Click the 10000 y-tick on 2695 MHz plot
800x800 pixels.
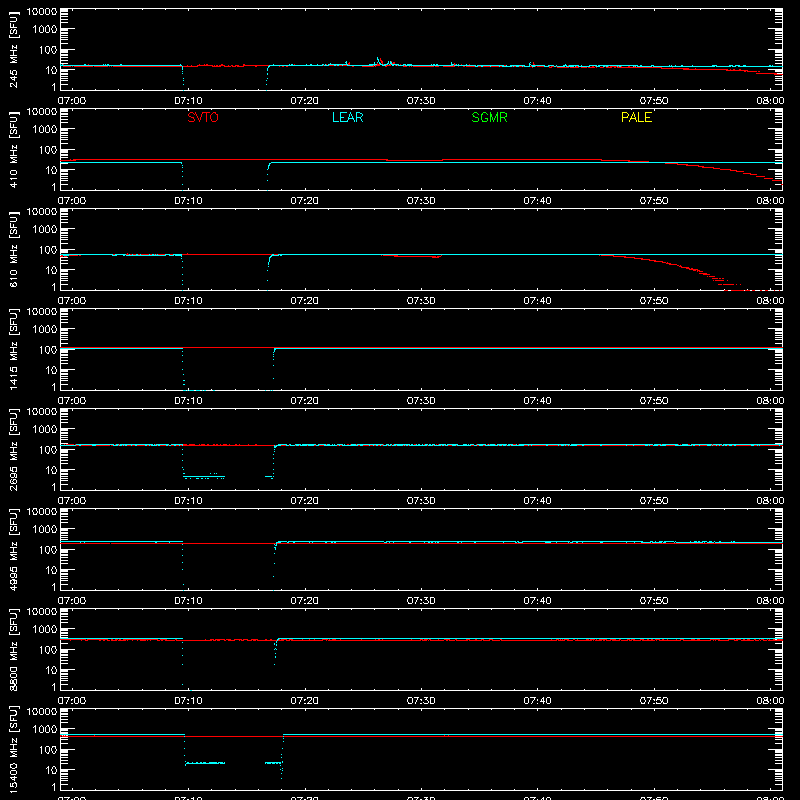pyautogui.click(x=42, y=412)
